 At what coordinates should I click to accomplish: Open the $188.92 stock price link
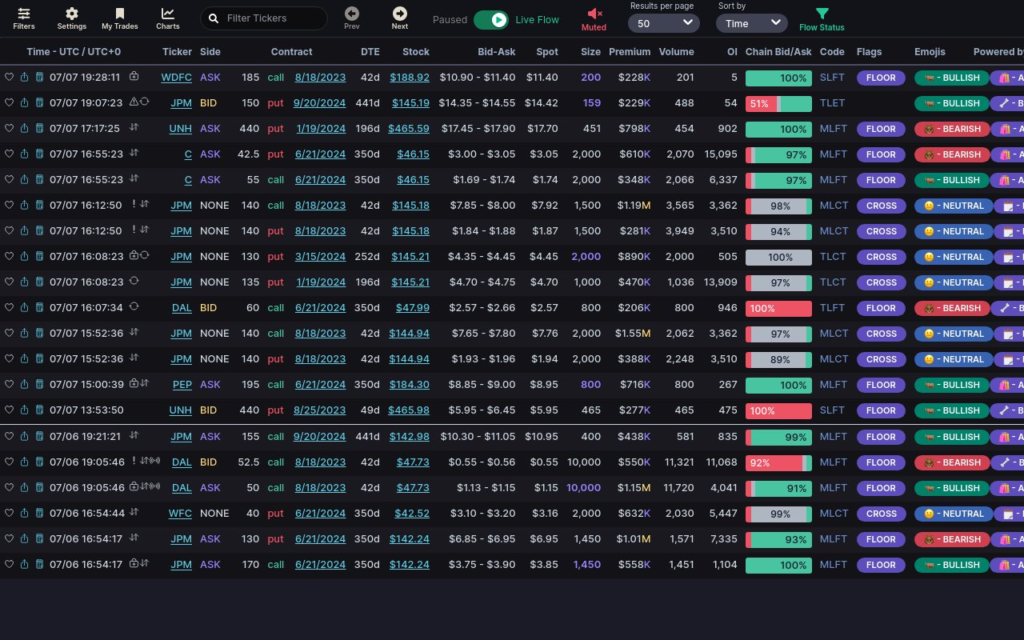[x=409, y=77]
